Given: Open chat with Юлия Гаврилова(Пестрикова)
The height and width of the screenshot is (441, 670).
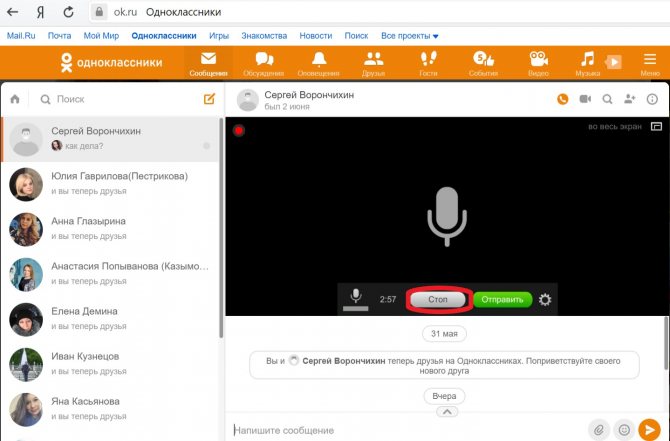Looking at the screenshot, I should (x=110, y=184).
